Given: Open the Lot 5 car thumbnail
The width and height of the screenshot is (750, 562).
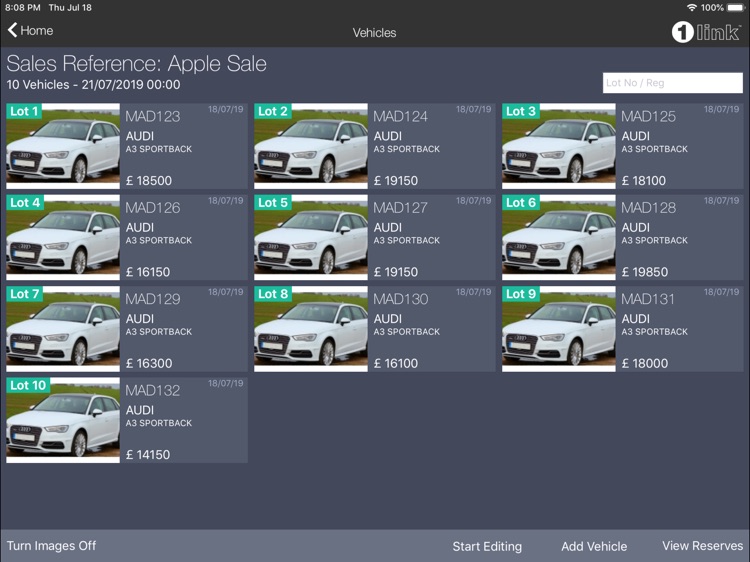Looking at the screenshot, I should click(311, 237).
